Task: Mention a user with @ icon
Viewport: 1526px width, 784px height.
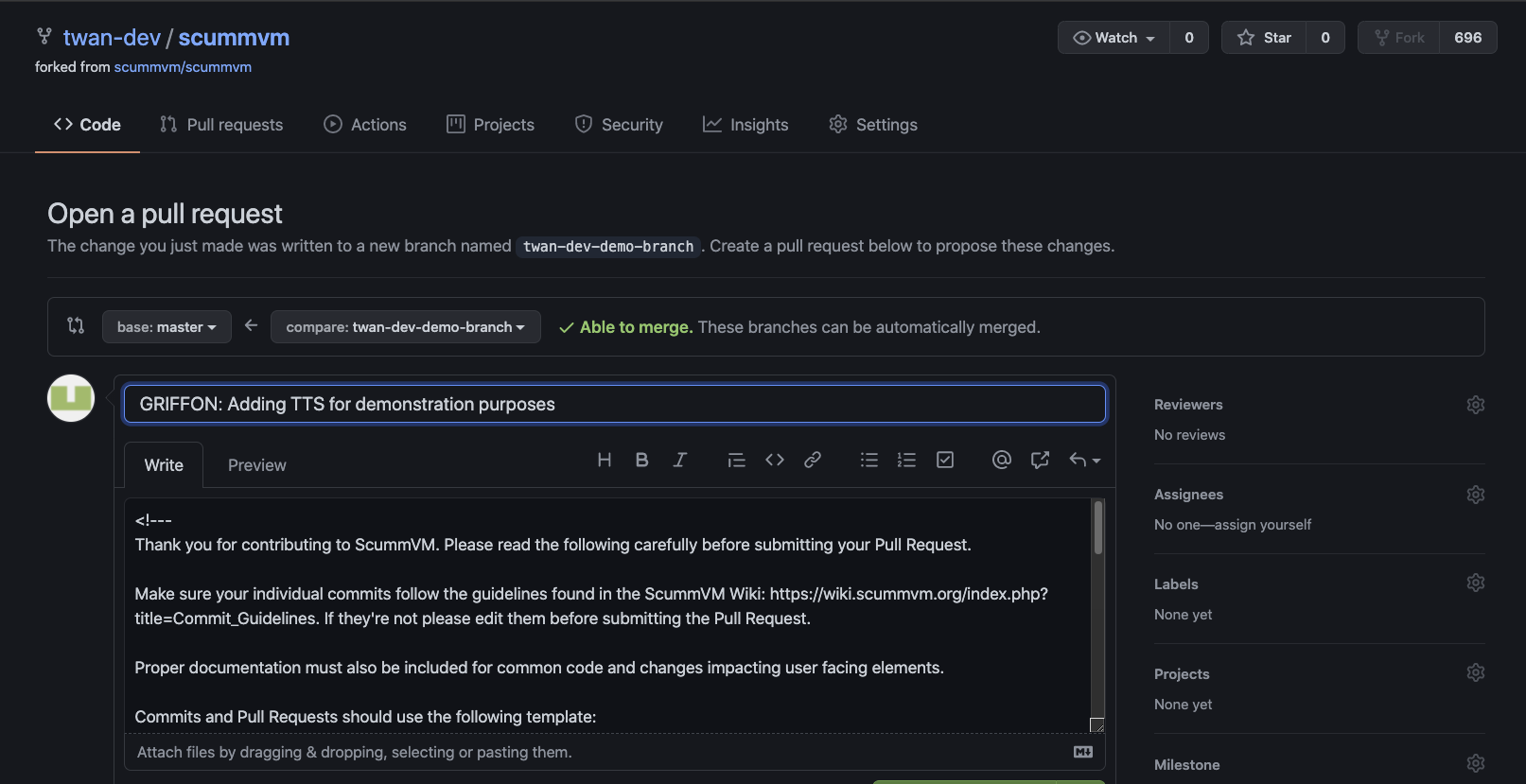Action: (x=1002, y=460)
